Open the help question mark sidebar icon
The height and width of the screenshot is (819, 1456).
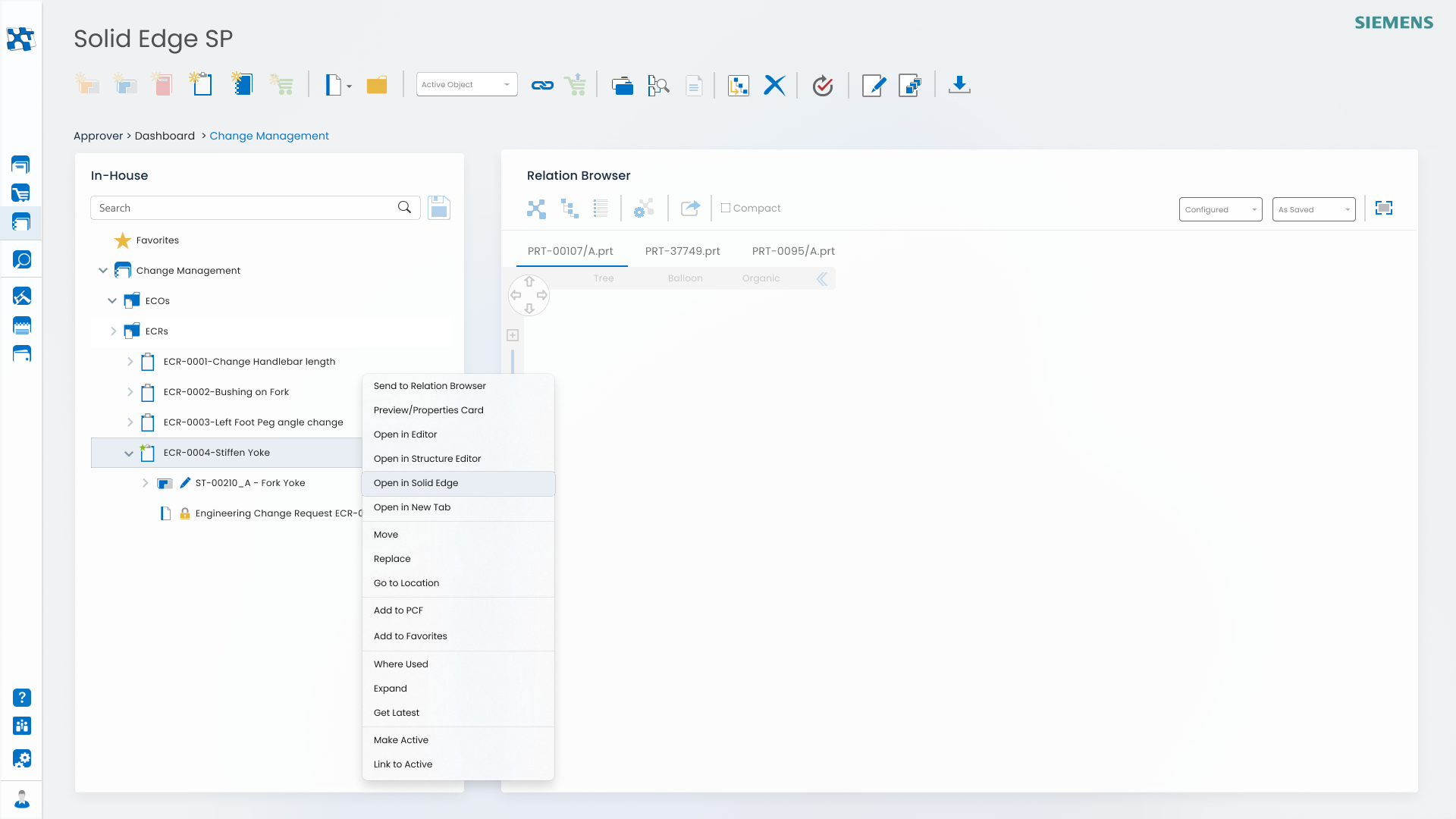coord(22,698)
